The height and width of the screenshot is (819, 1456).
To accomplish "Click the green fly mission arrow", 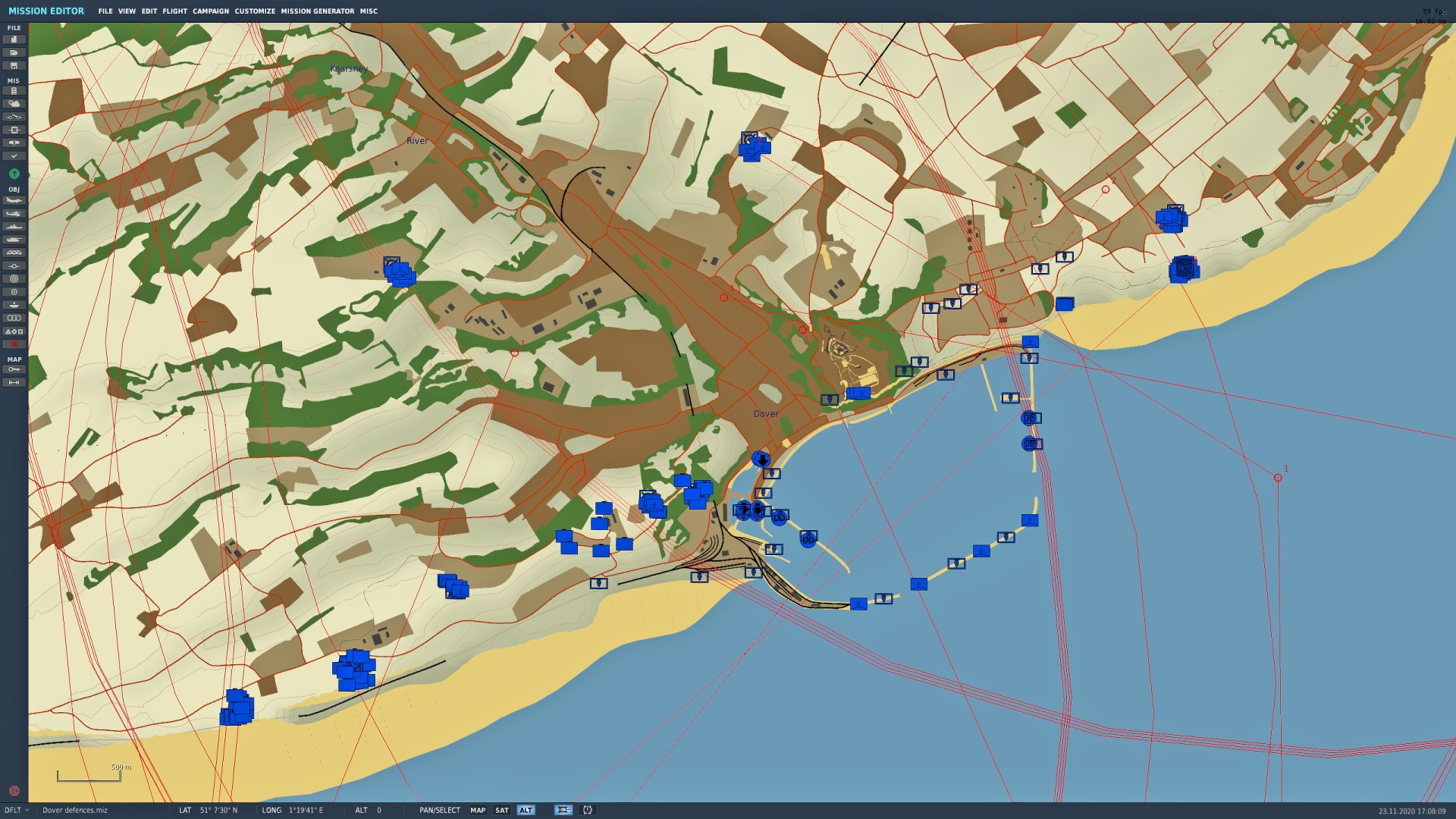I will click(14, 173).
